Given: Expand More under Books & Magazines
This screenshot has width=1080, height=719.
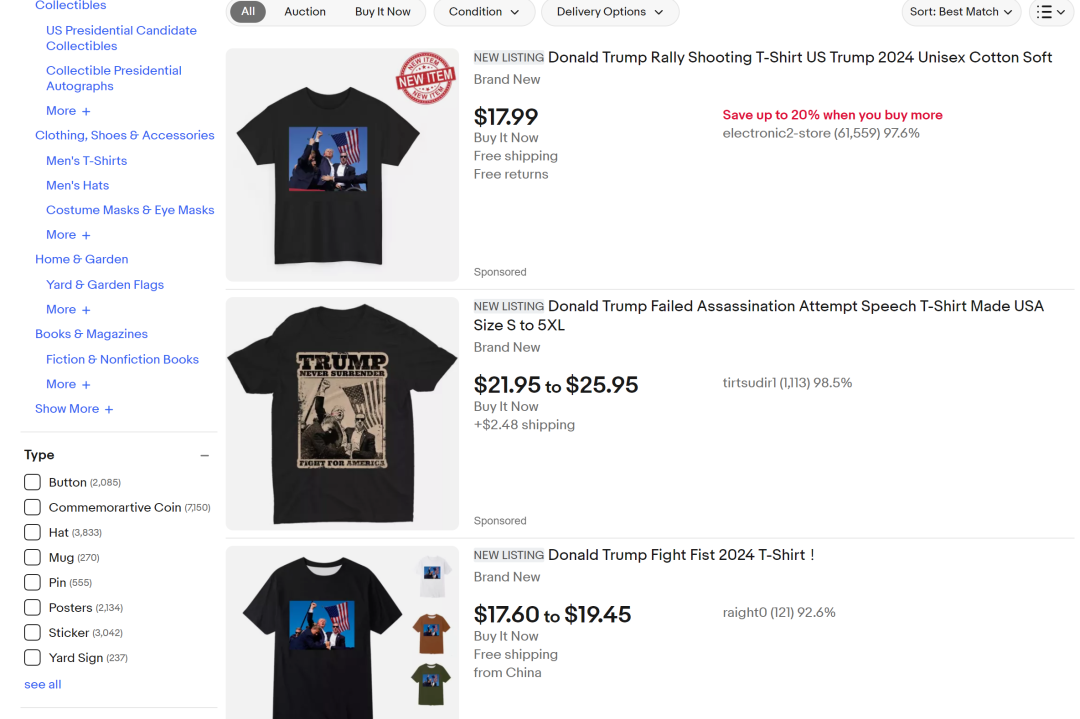Looking at the screenshot, I should pyautogui.click(x=68, y=384).
